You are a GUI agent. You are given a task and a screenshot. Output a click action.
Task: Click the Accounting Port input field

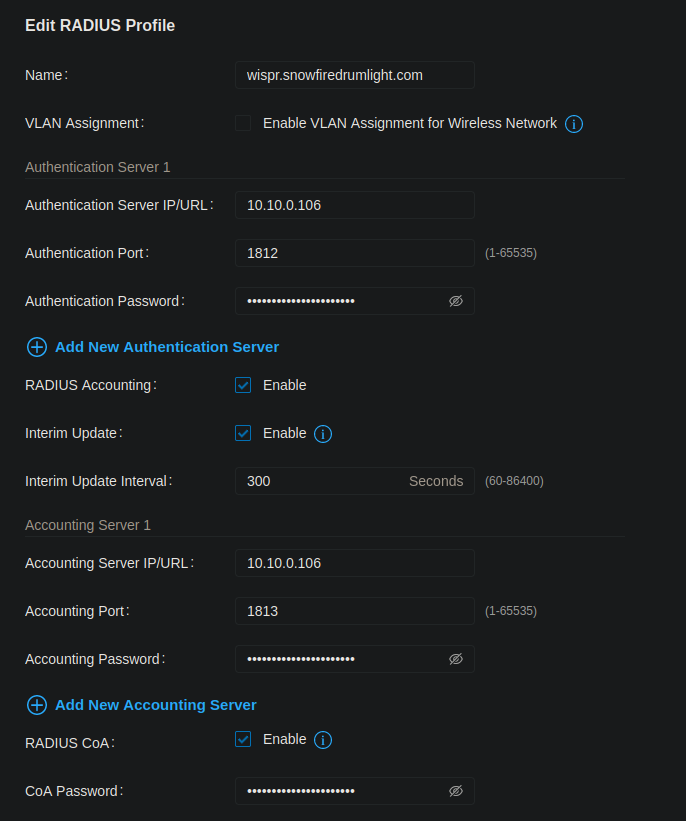click(x=354, y=611)
